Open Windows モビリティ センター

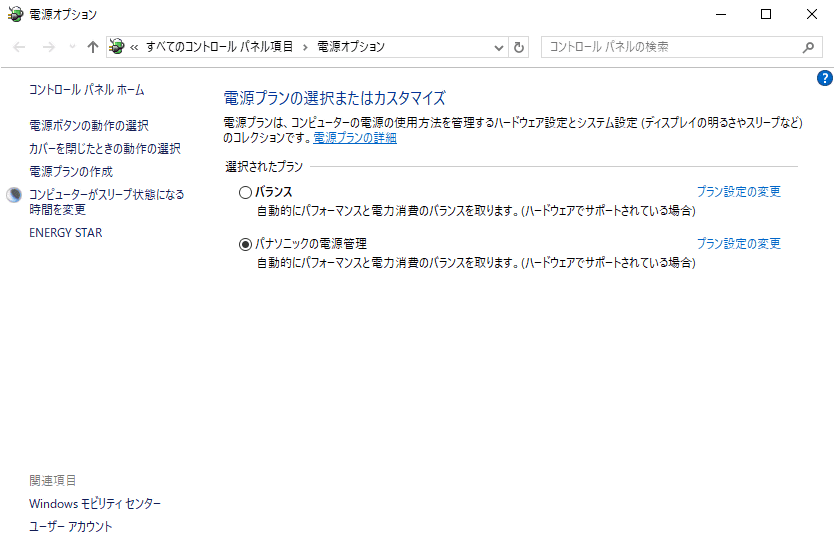95,504
